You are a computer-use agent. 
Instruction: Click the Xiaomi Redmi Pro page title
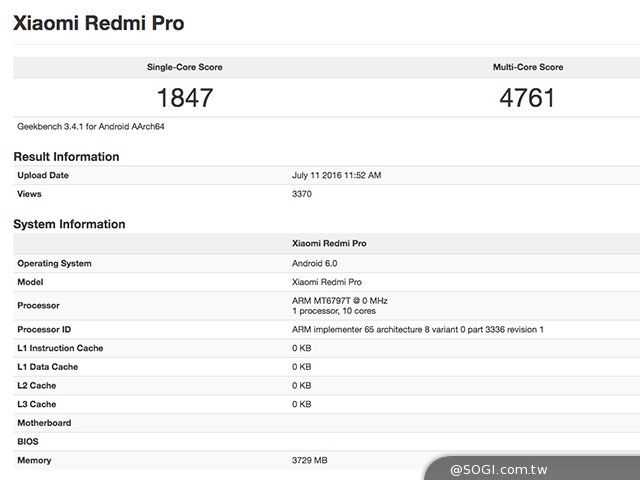tap(98, 23)
